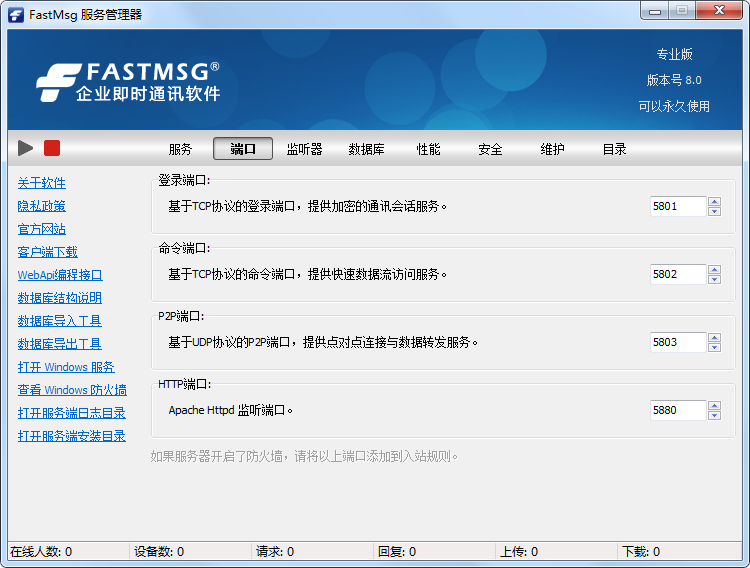The height and width of the screenshot is (568, 750).
Task: Increase the command port 5802 value
Action: click(x=715, y=269)
